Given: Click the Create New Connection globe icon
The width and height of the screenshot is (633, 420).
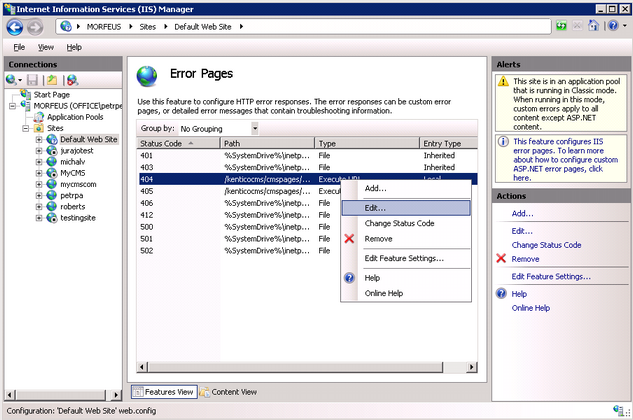Looking at the screenshot, I should pos(11,80).
